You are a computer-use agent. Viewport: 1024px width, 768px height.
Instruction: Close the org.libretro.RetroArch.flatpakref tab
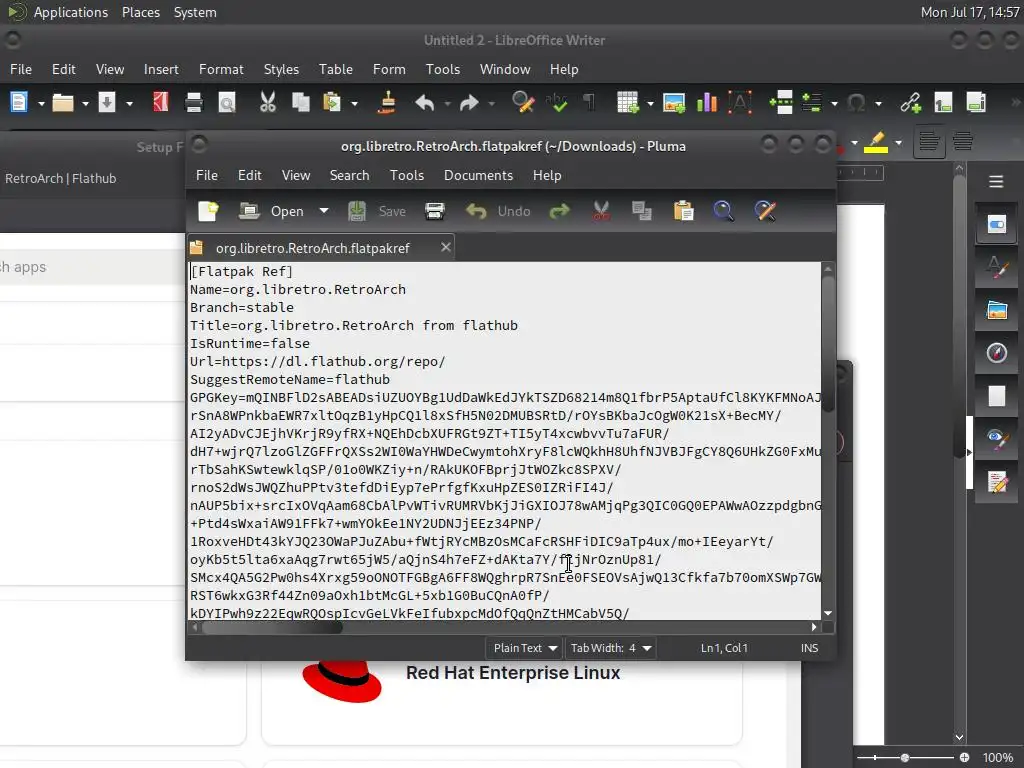point(445,247)
